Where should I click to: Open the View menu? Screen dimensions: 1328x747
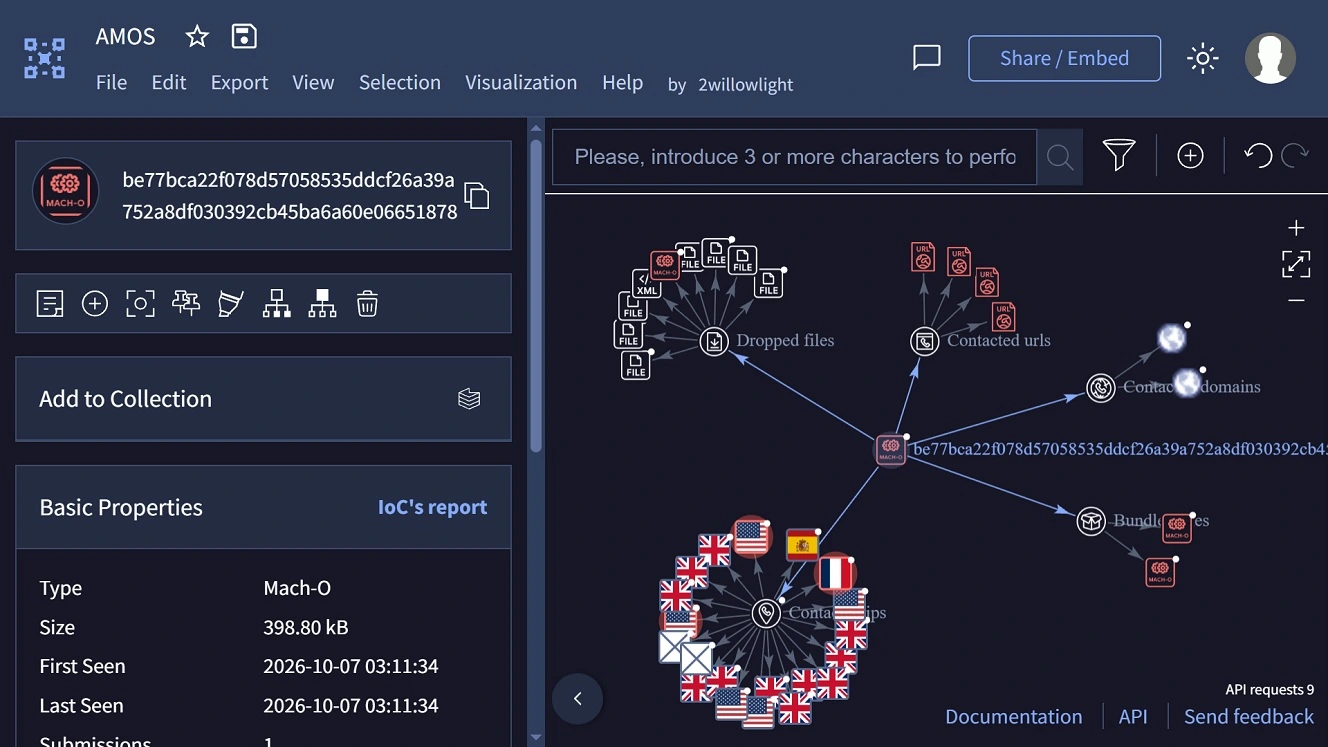coord(313,83)
